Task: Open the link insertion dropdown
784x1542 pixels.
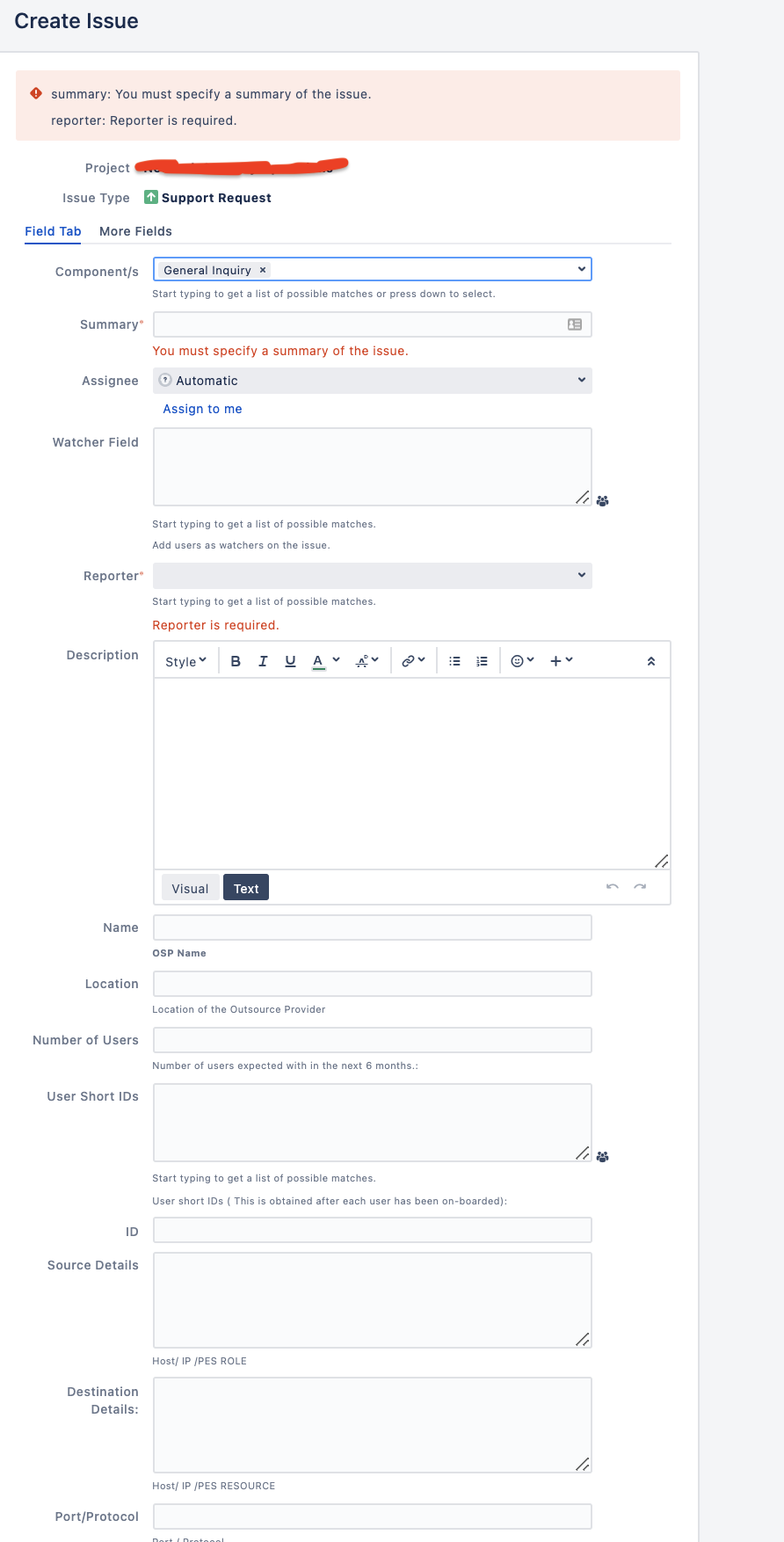Action: [x=413, y=661]
